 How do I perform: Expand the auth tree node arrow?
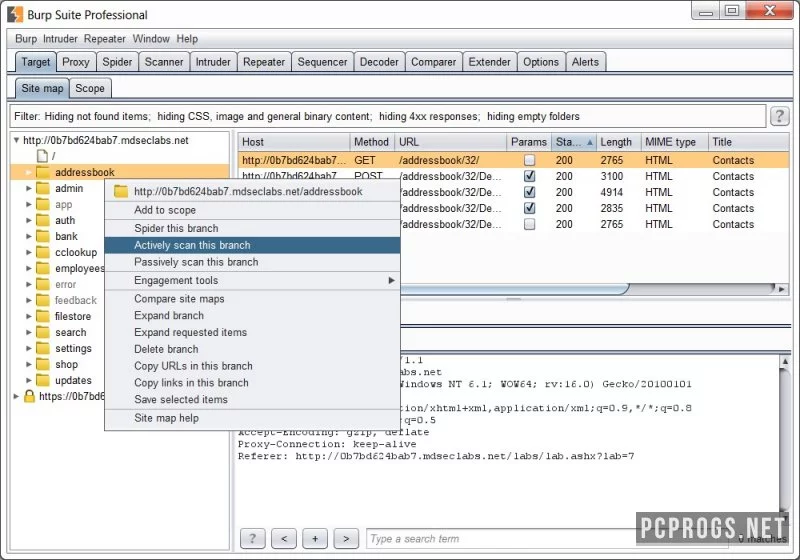coord(29,220)
